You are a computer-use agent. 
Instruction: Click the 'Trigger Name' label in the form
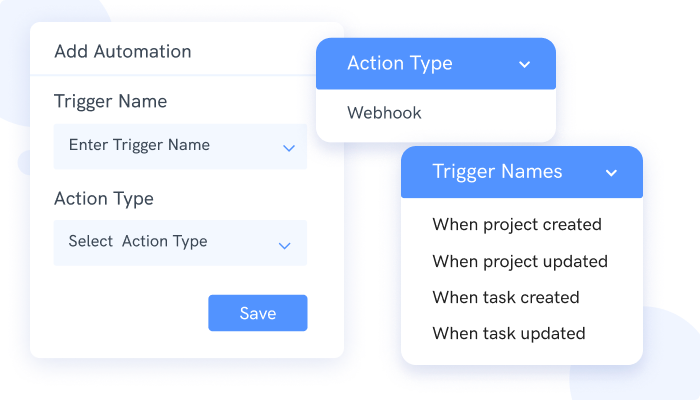(110, 101)
